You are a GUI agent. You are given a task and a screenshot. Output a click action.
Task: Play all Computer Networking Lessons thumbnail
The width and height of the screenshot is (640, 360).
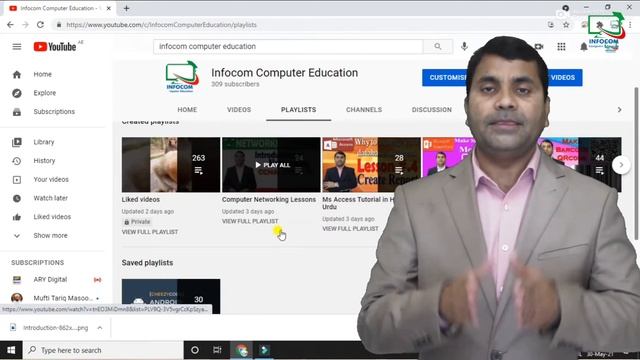[x=271, y=165]
